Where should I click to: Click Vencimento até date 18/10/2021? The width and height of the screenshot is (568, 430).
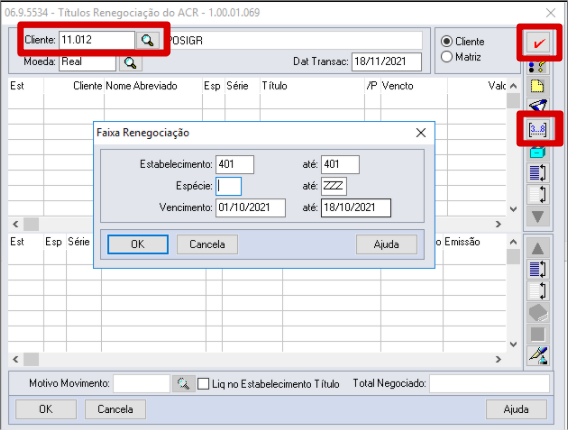point(356,208)
